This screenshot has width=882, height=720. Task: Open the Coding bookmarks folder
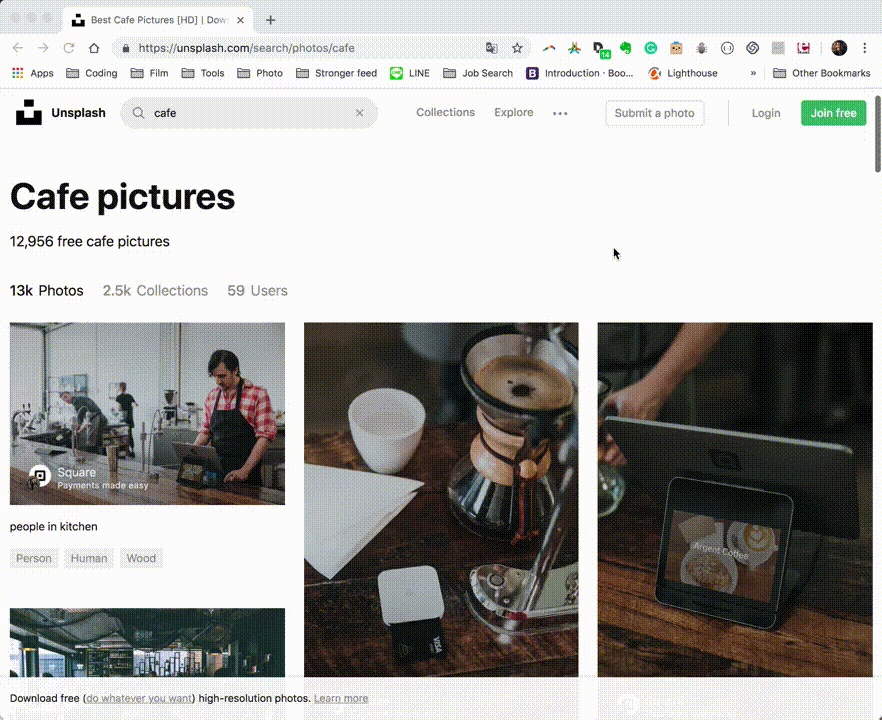pyautogui.click(x=92, y=73)
